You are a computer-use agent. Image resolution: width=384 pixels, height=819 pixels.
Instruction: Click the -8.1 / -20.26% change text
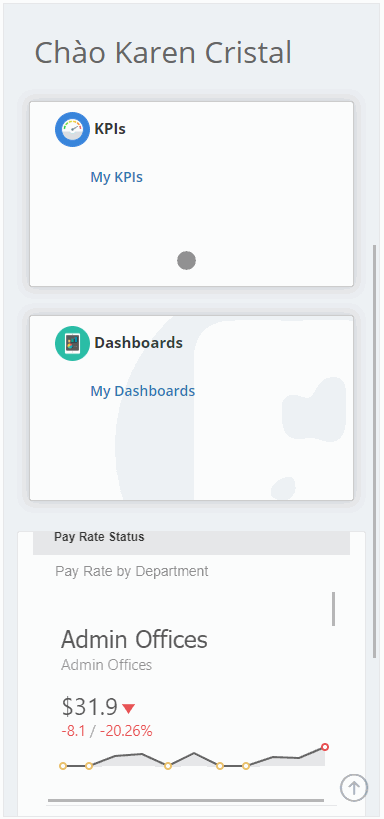(x=107, y=731)
